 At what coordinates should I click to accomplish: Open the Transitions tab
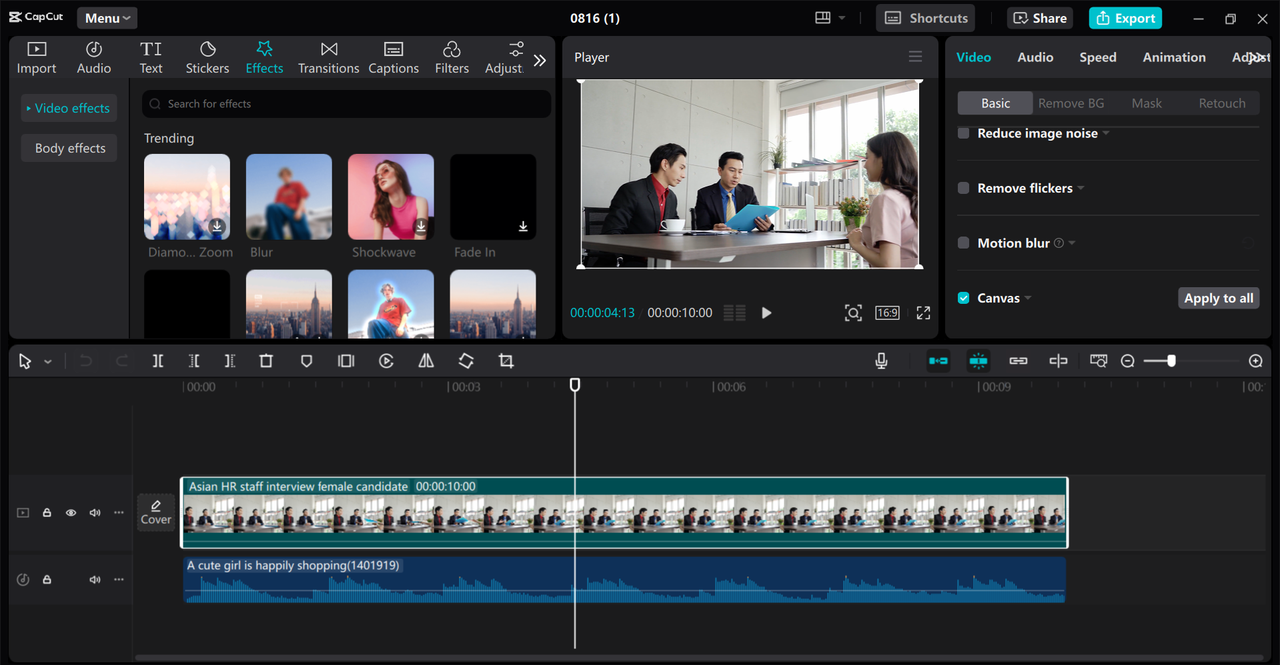[x=328, y=58]
